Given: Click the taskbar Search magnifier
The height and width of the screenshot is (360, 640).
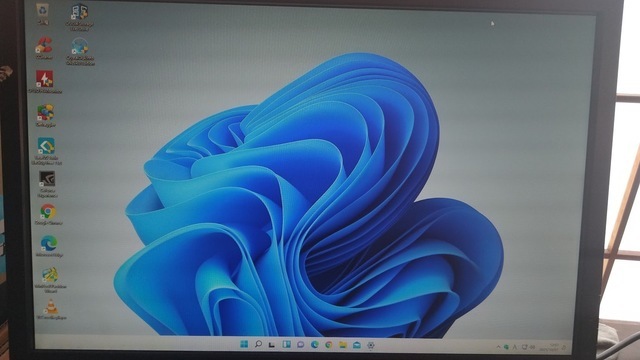Looking at the screenshot, I should coord(258,344).
